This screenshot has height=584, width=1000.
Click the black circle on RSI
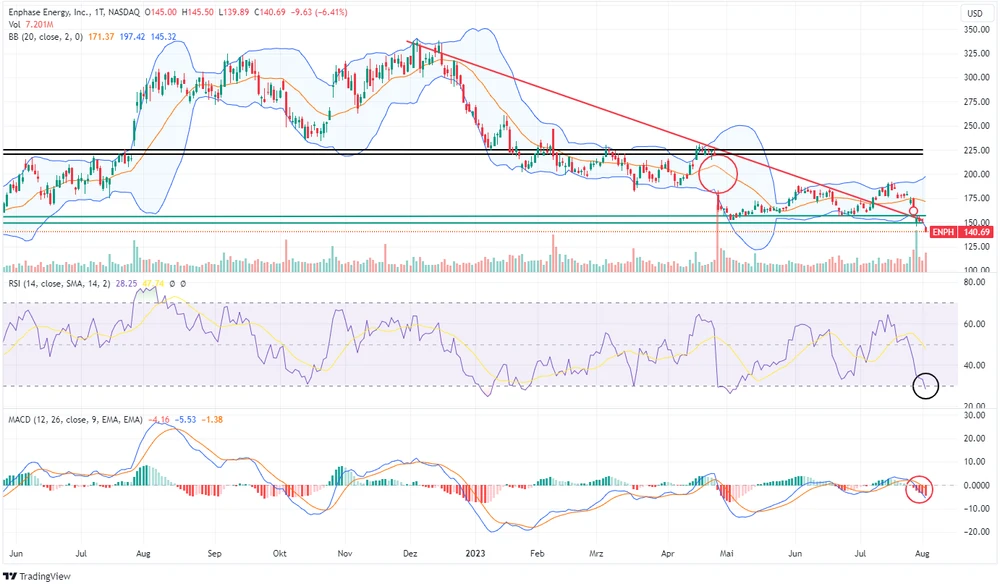926,386
